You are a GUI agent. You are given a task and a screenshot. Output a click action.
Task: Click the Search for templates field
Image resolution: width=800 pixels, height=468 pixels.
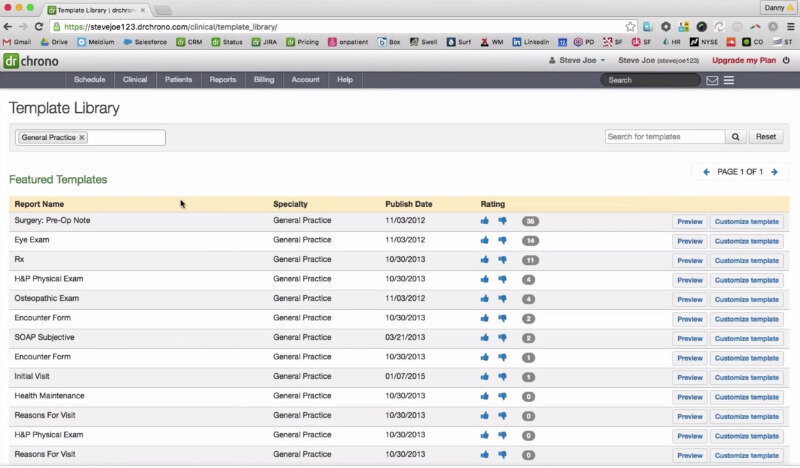664,137
